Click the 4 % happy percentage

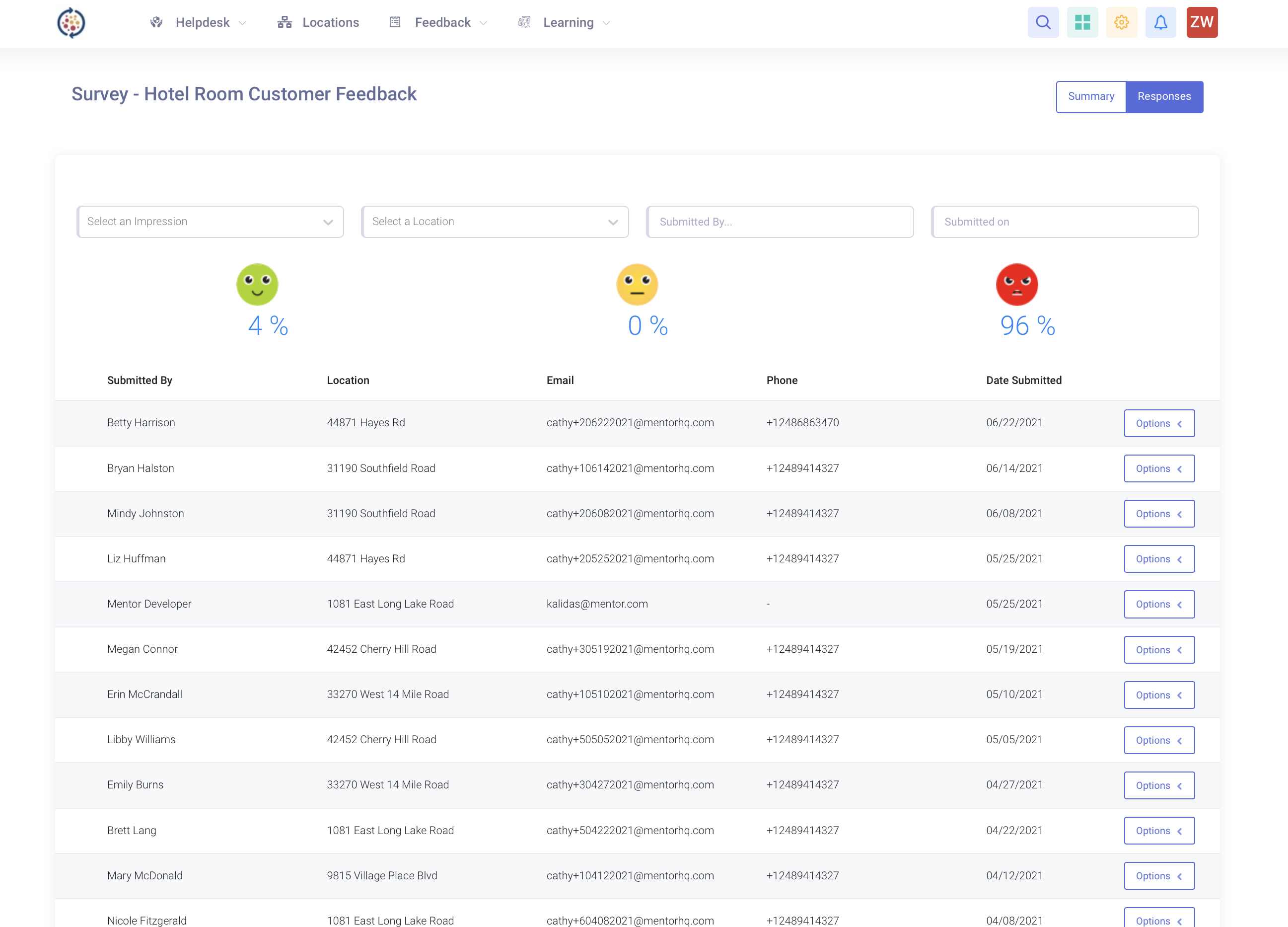268,326
